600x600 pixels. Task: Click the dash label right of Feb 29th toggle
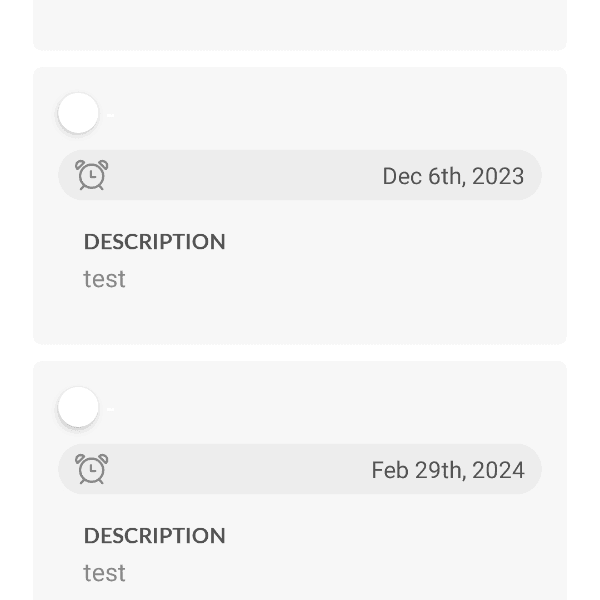coord(110,409)
